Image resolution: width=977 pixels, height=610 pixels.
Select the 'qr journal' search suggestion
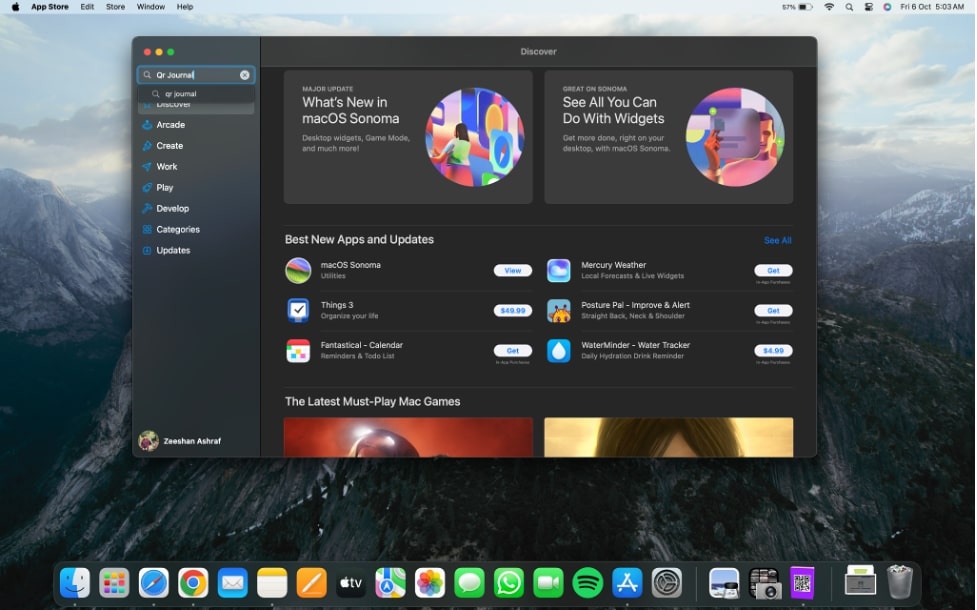point(181,94)
